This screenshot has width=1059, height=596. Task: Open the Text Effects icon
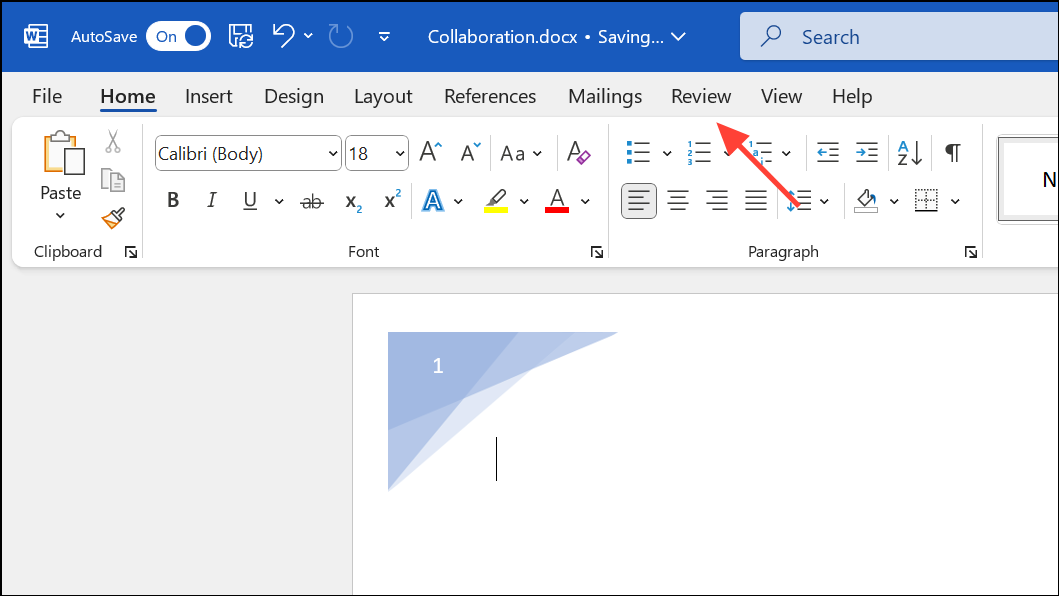click(x=431, y=200)
